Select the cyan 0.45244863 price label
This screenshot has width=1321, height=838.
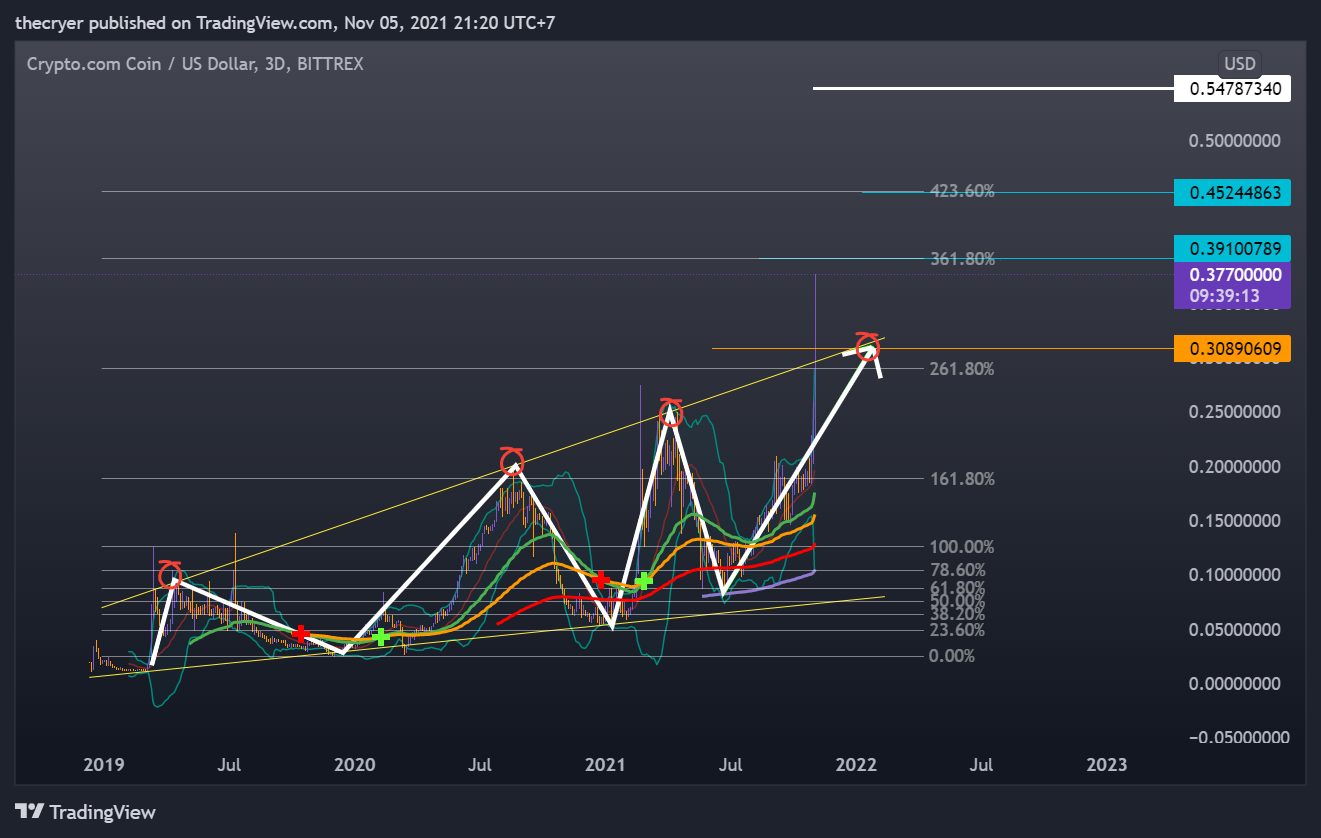(x=1233, y=192)
